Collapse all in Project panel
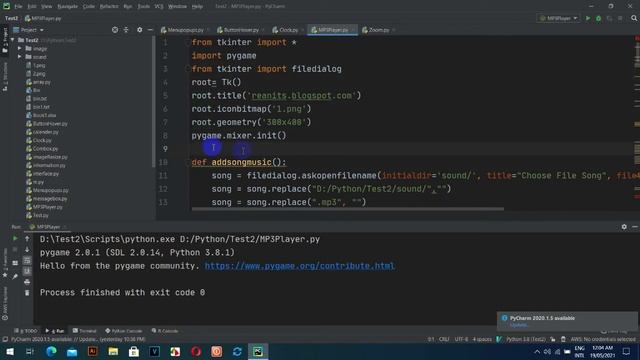 [x=126, y=30]
